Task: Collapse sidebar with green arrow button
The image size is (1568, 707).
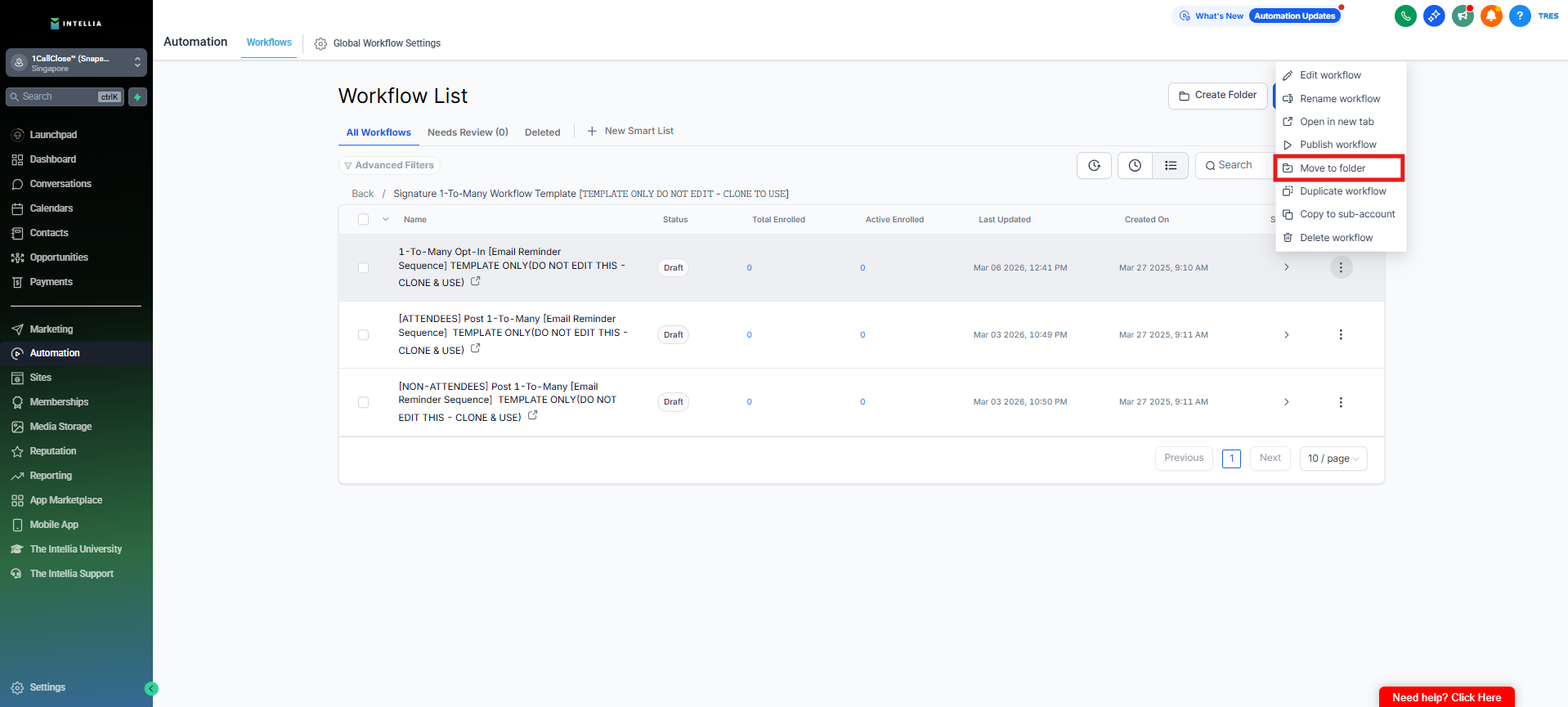Action: click(151, 689)
